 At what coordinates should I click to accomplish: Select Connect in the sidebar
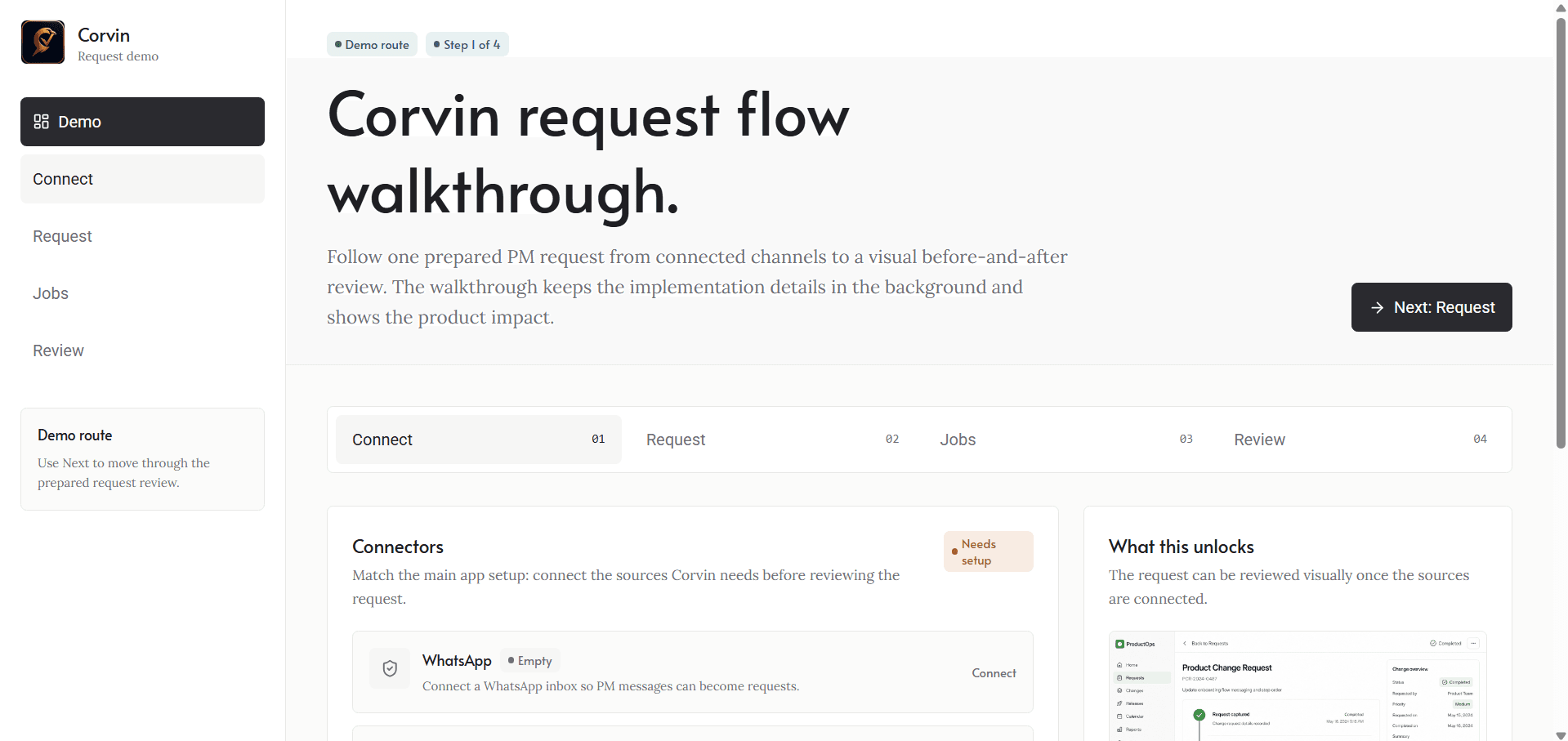point(142,179)
